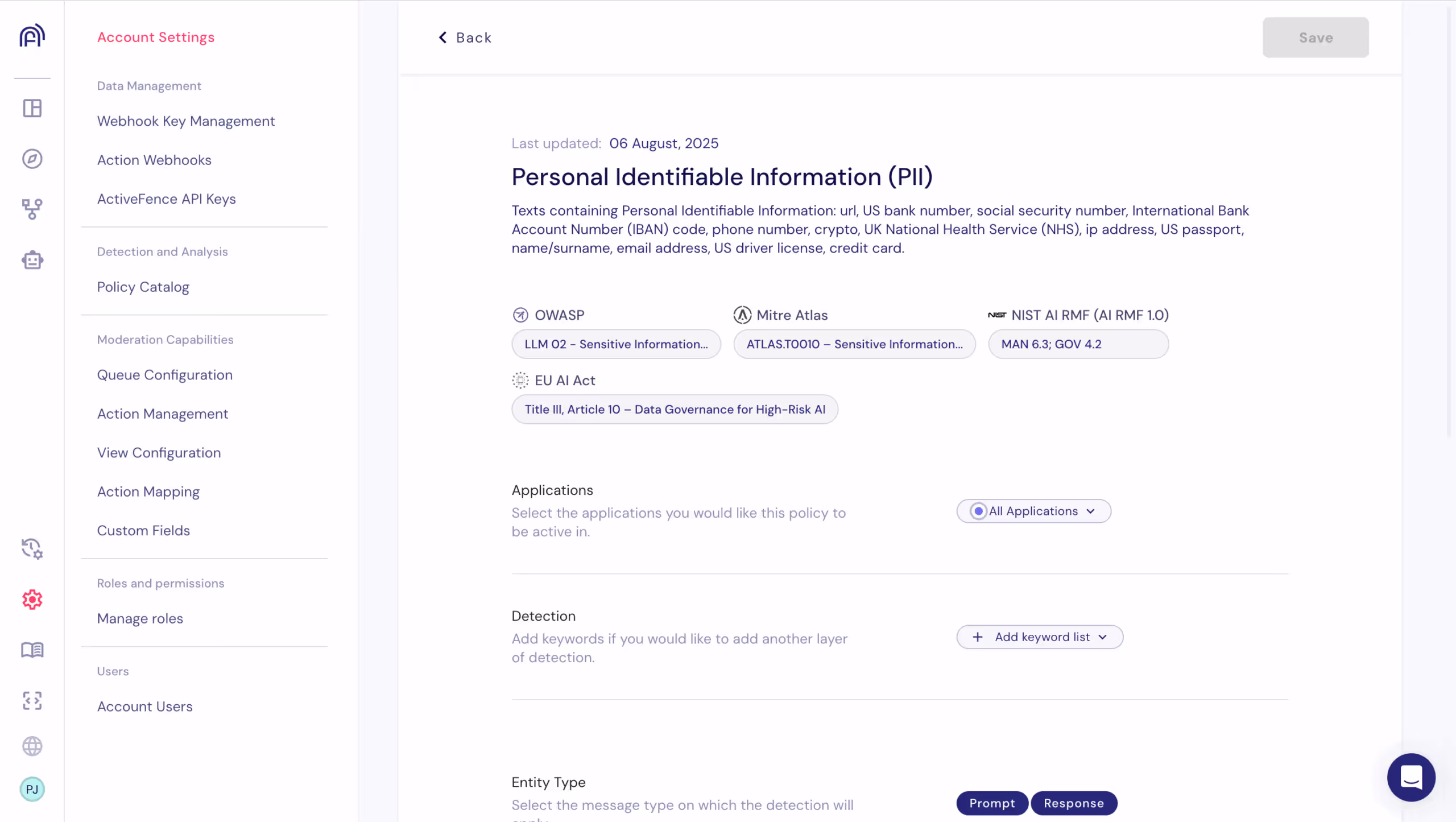
Task: Open Manage roles under Roles and permissions
Action: (140, 618)
